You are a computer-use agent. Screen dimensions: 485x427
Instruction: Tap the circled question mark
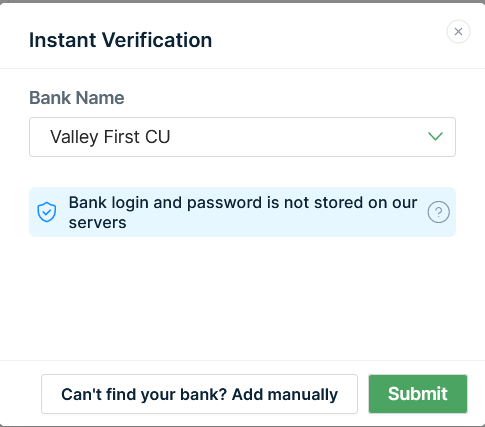[x=438, y=212]
